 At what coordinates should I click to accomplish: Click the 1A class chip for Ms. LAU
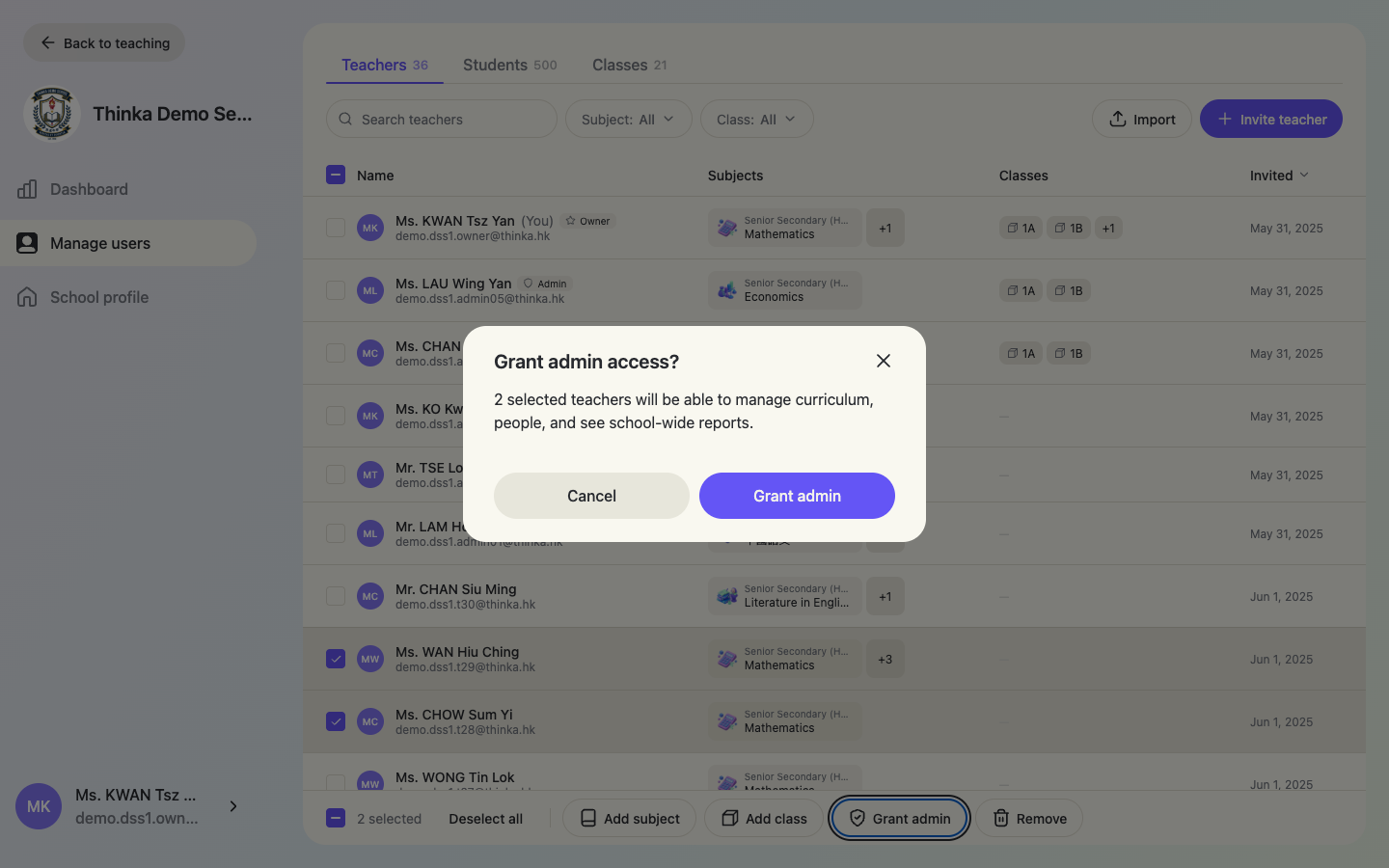pos(1021,290)
